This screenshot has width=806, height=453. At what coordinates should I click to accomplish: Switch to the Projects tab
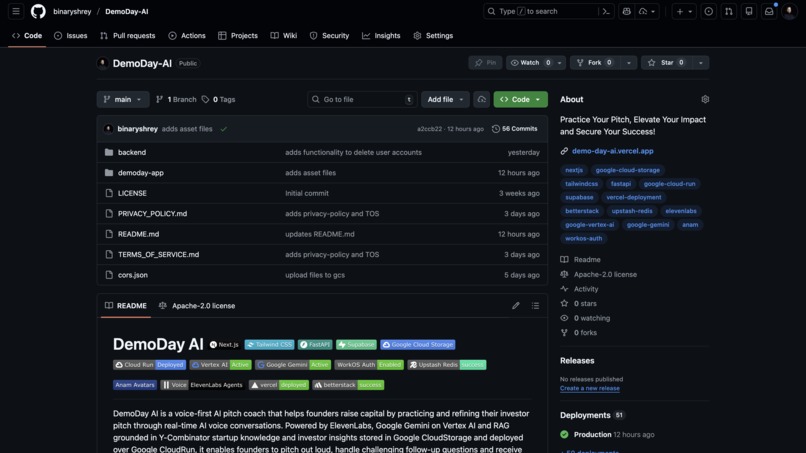coord(237,35)
